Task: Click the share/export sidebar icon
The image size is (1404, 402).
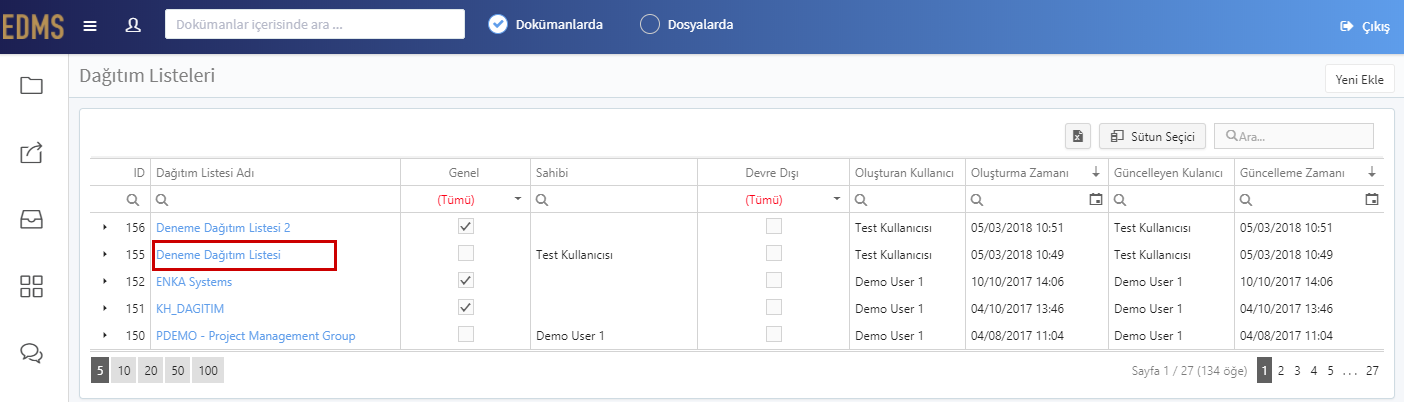Action: pyautogui.click(x=32, y=153)
